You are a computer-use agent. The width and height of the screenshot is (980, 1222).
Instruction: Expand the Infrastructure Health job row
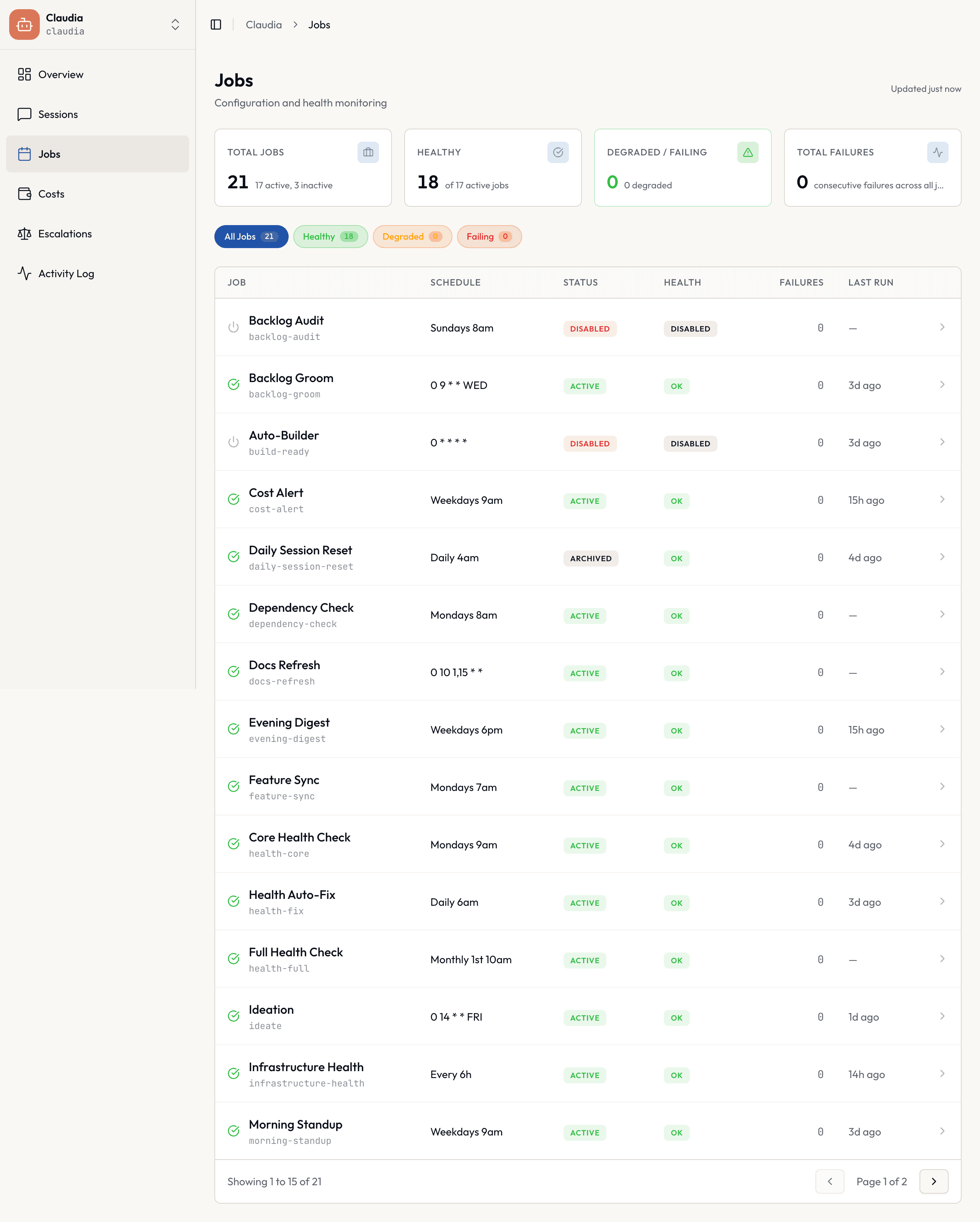point(942,1073)
